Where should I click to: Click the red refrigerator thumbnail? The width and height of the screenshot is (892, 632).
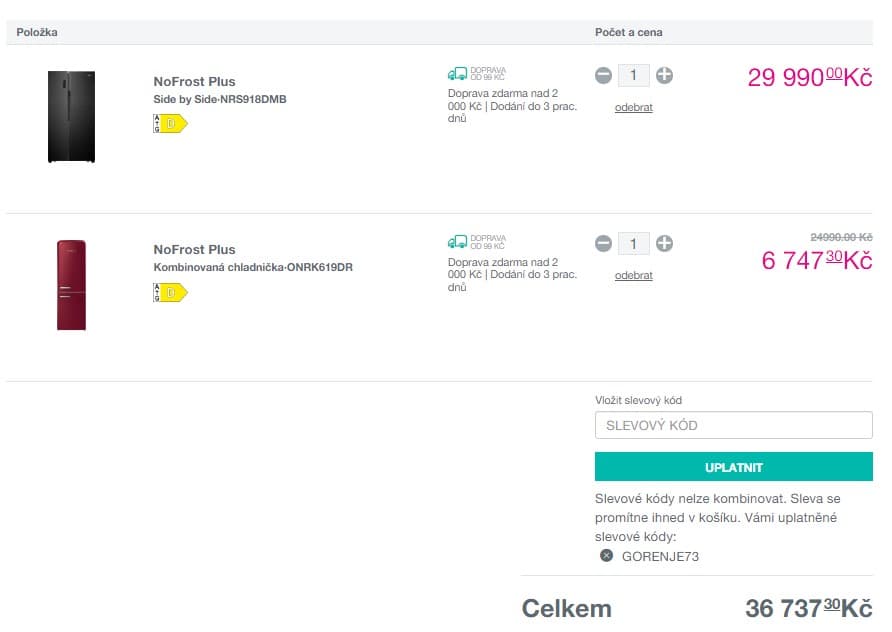coord(70,283)
